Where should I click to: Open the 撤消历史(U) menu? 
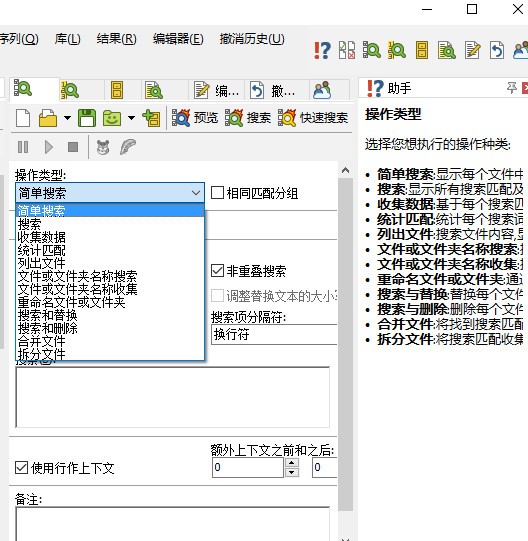point(252,39)
